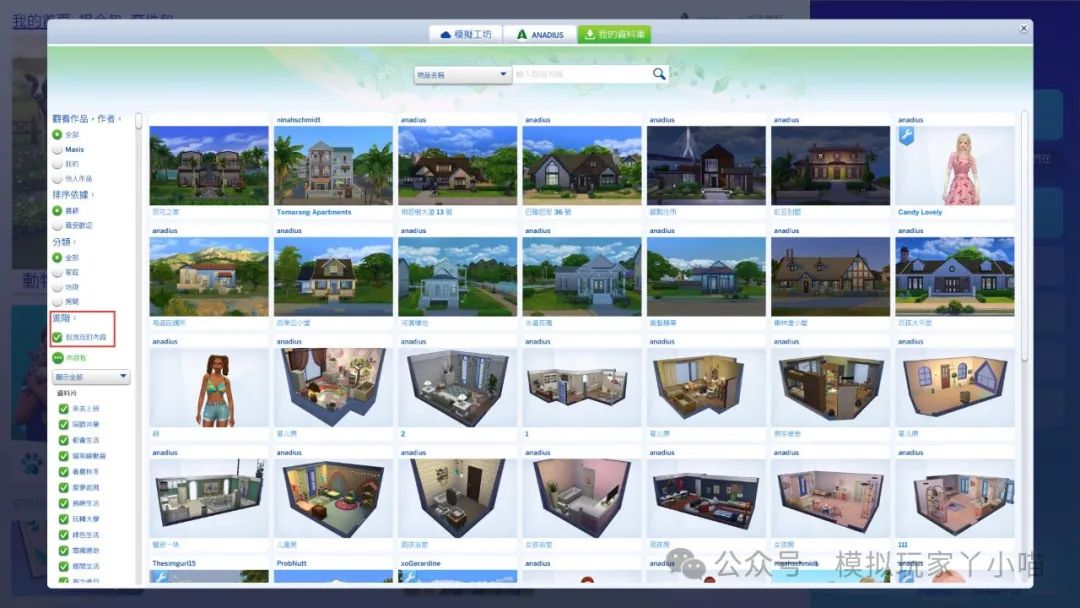This screenshot has width=1080, height=608.
Task: Open the room thumbnail labeled 111
Action: click(x=955, y=498)
